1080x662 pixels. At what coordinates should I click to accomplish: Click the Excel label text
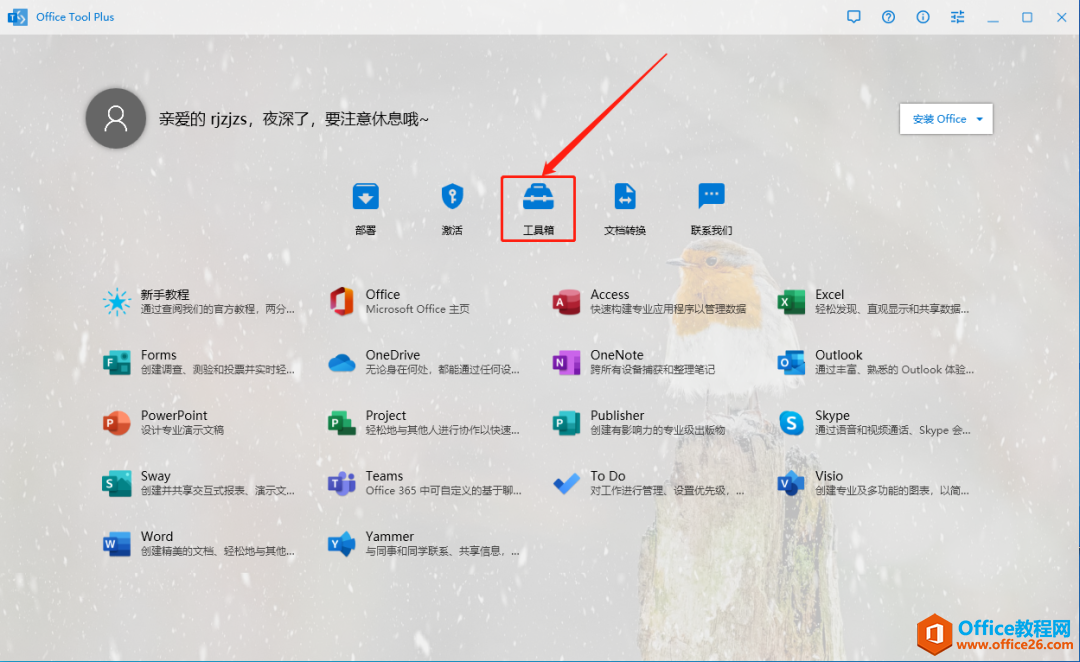coord(830,294)
